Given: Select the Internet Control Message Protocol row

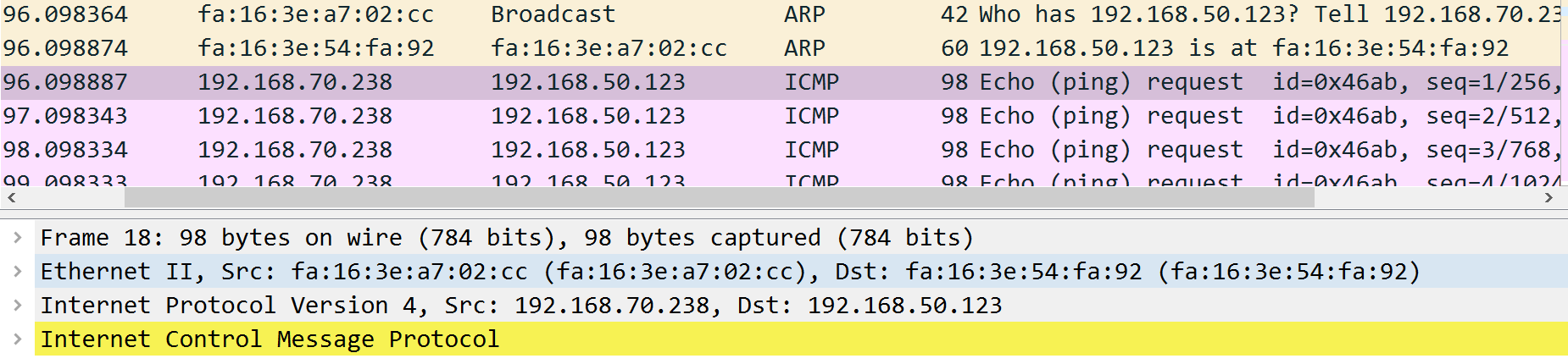Looking at the screenshot, I should [x=801, y=339].
